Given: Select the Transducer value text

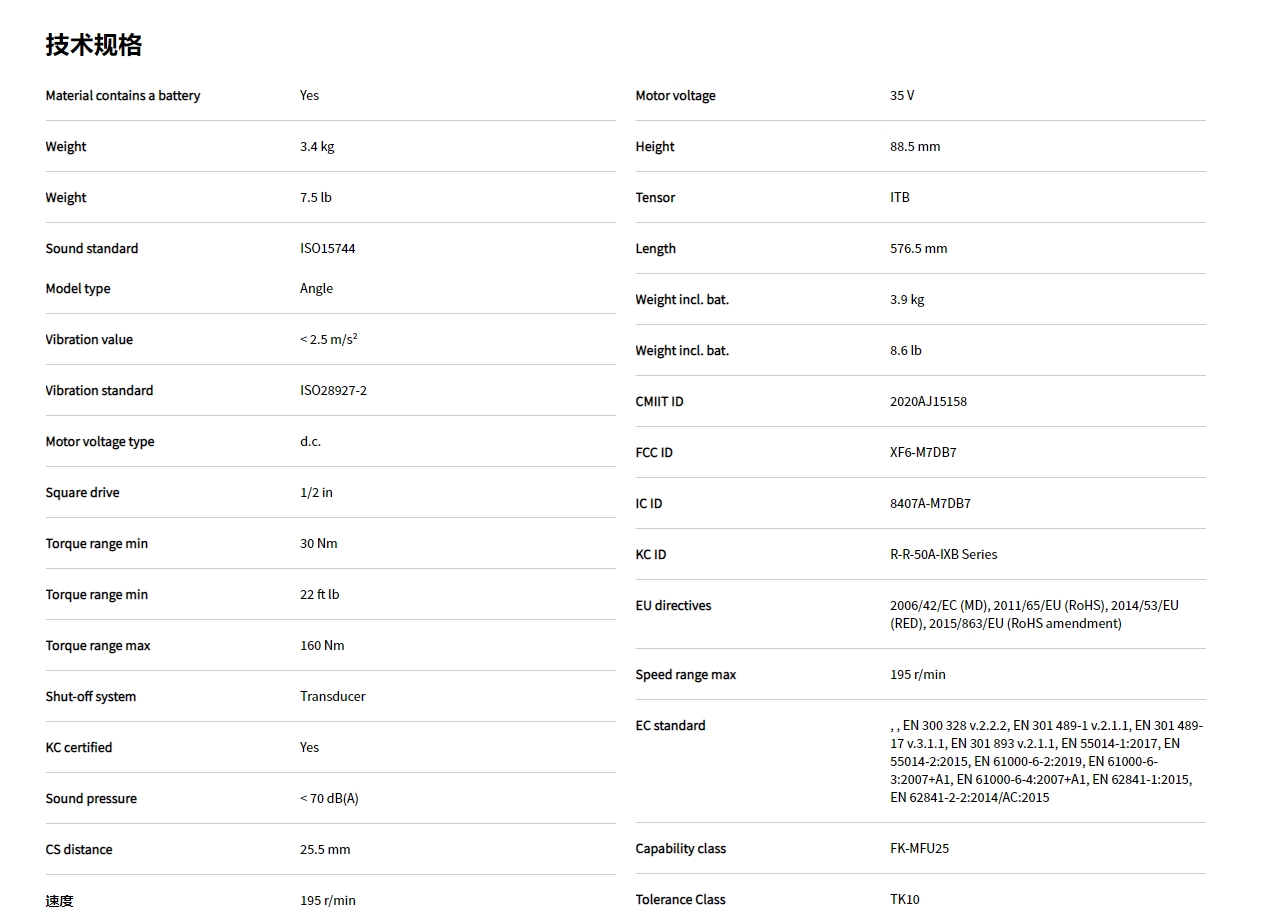Looking at the screenshot, I should 332,697.
